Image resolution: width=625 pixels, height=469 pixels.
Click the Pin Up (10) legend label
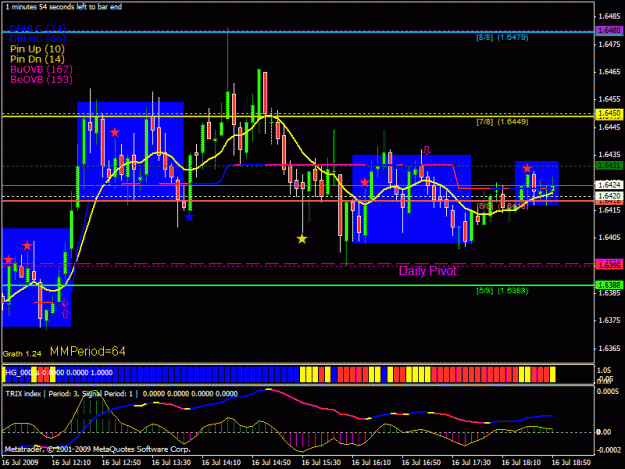37,49
